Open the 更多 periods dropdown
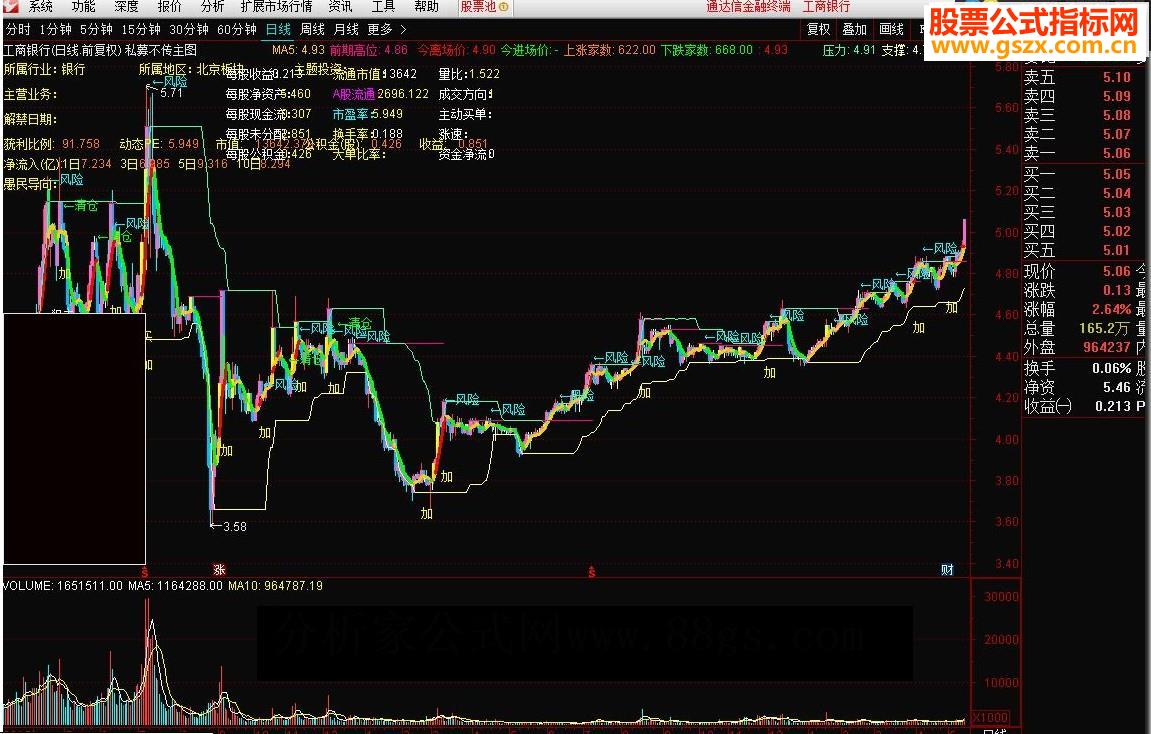Image resolution: width=1151 pixels, height=734 pixels. point(380,29)
